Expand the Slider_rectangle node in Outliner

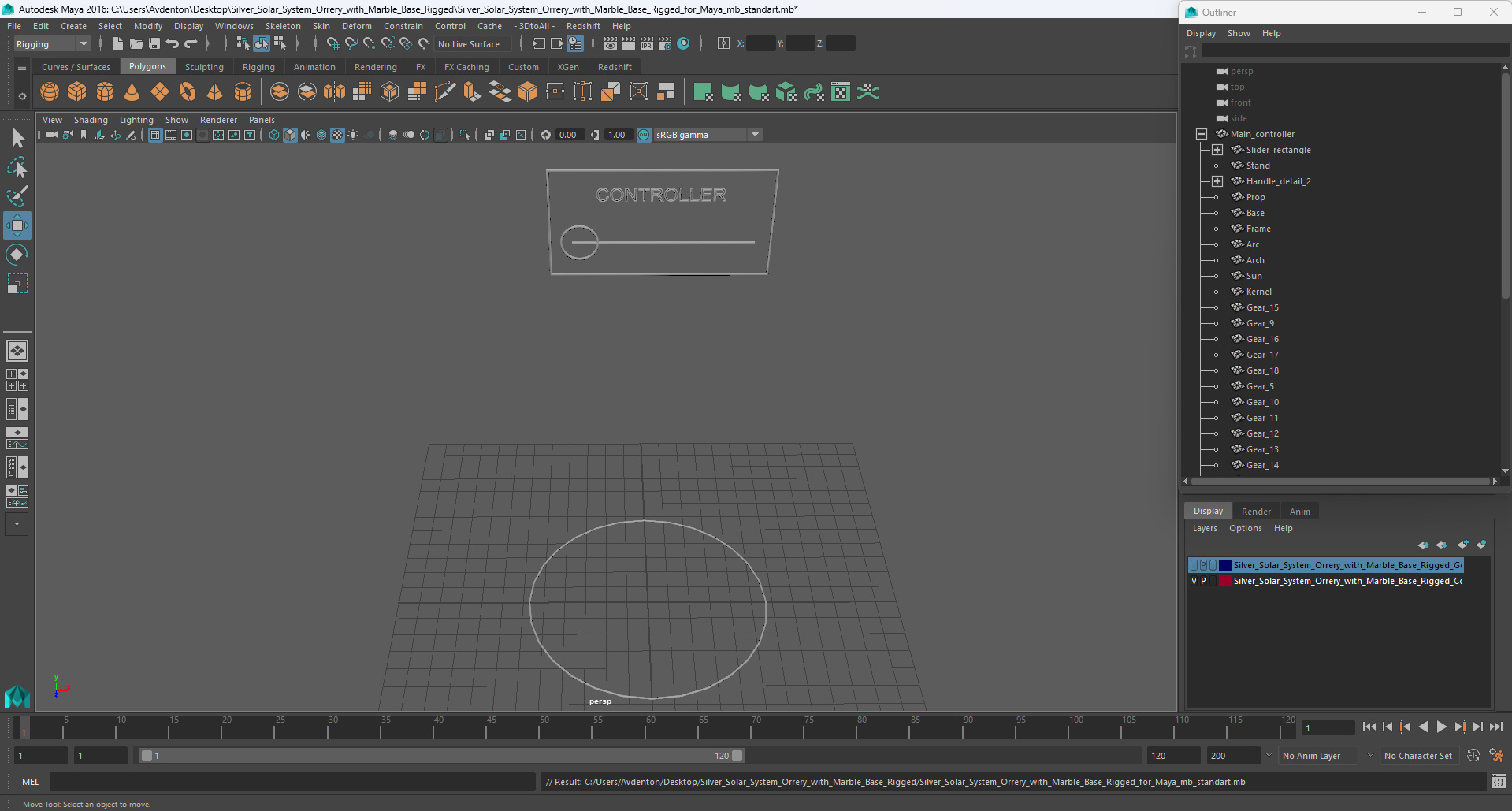tap(1217, 150)
